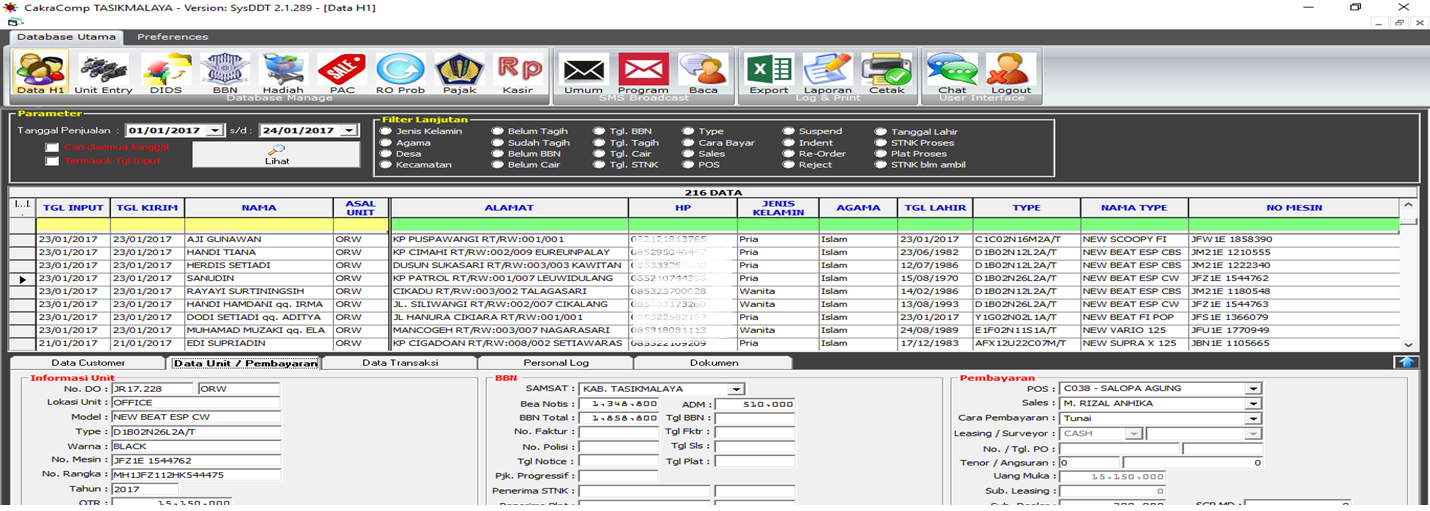Click the DIDS toolbar icon
1430x511 pixels.
coord(166,73)
